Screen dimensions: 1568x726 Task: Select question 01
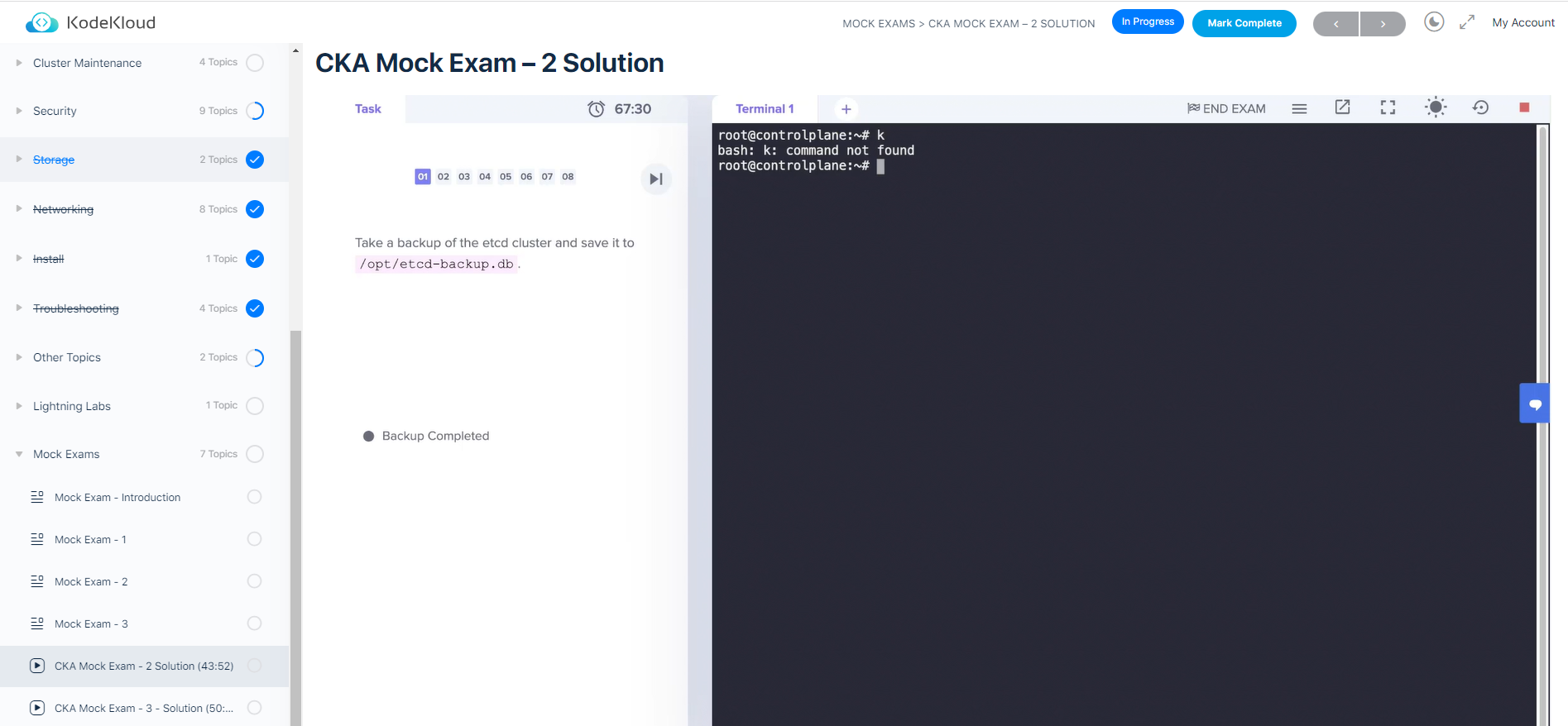click(423, 176)
